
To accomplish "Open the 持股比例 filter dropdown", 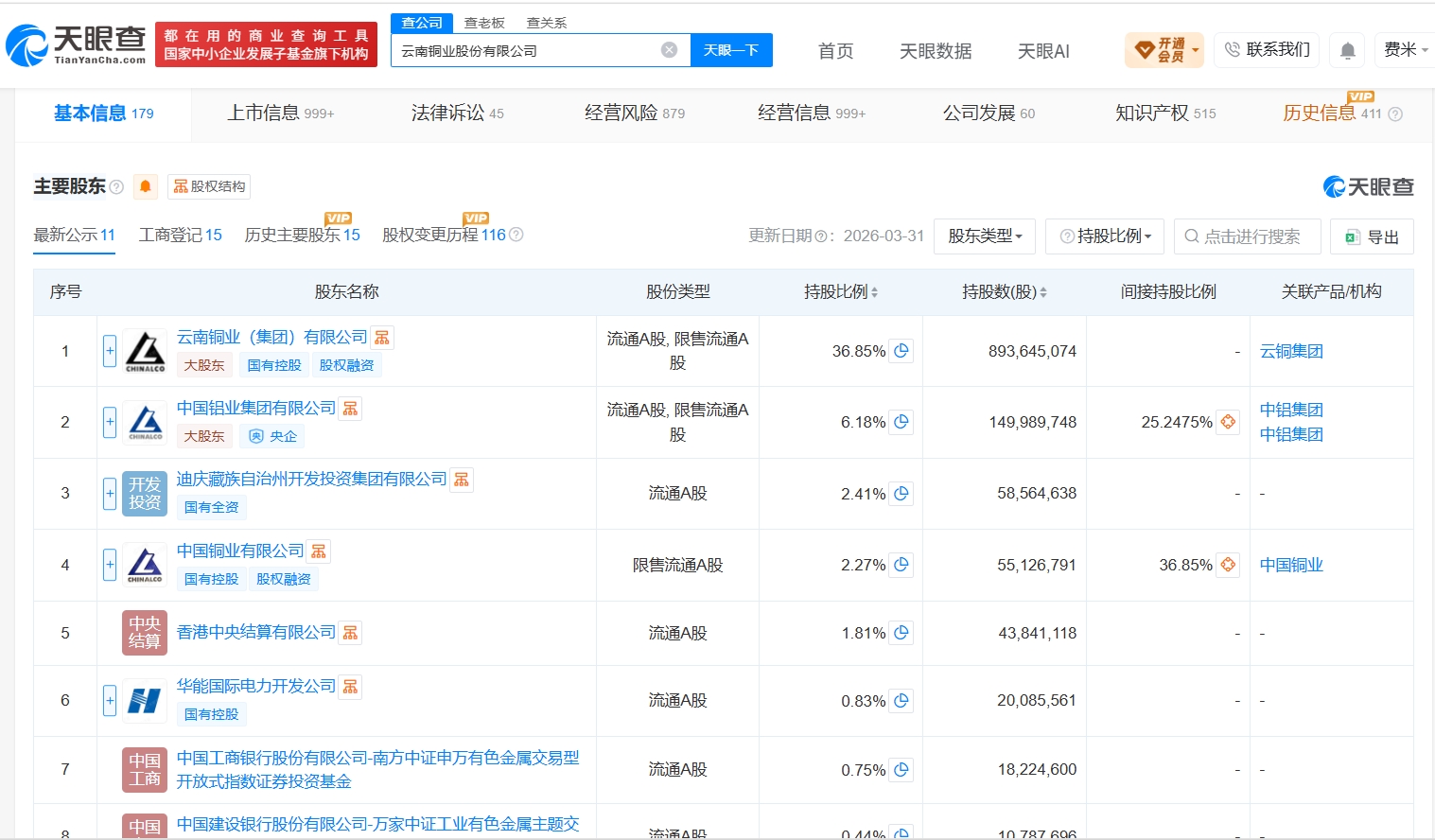I will [1105, 236].
